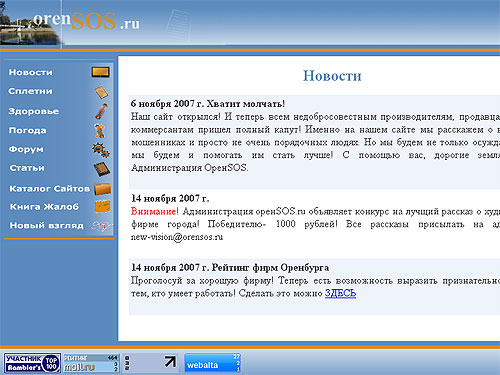Click the orange tools icon beside Погода
Image resolution: width=500 pixels, height=375 pixels.
[100, 131]
